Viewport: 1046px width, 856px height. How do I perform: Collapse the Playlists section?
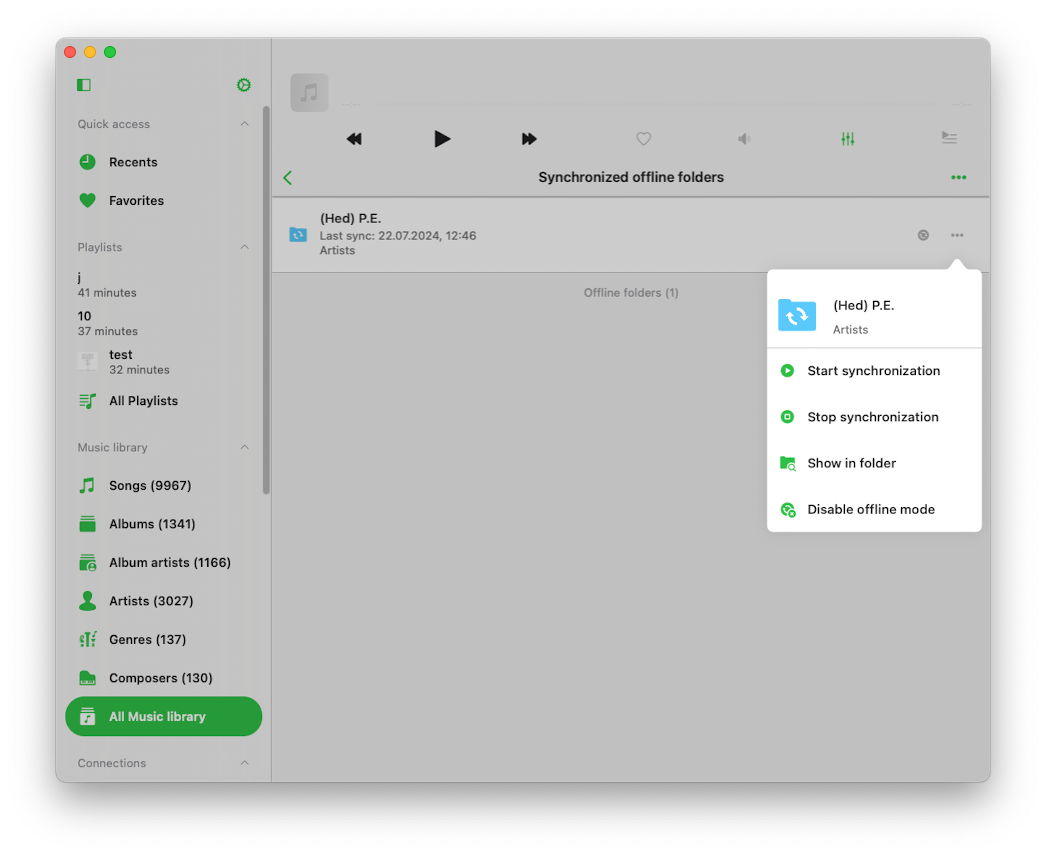245,247
